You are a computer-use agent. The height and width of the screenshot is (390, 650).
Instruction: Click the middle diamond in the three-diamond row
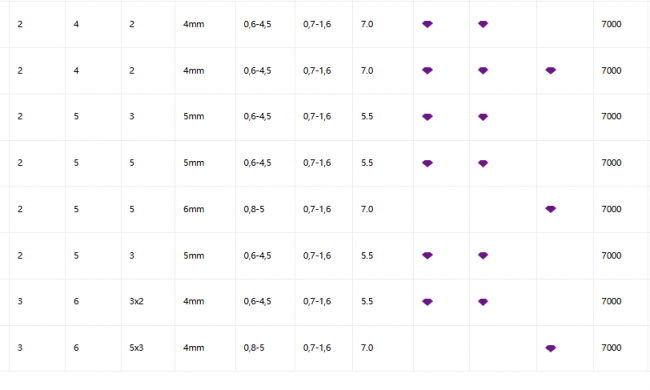click(483, 70)
